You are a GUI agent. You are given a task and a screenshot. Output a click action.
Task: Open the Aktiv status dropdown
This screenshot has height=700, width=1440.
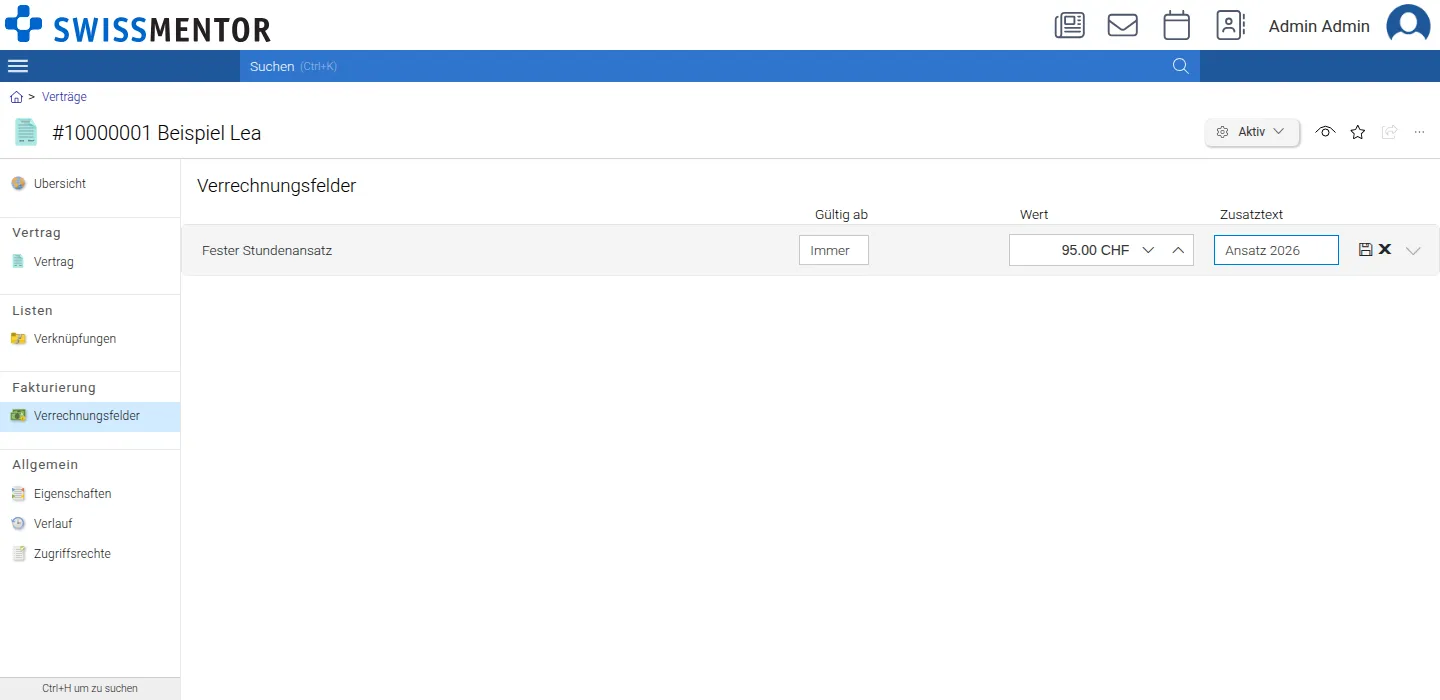tap(1252, 132)
